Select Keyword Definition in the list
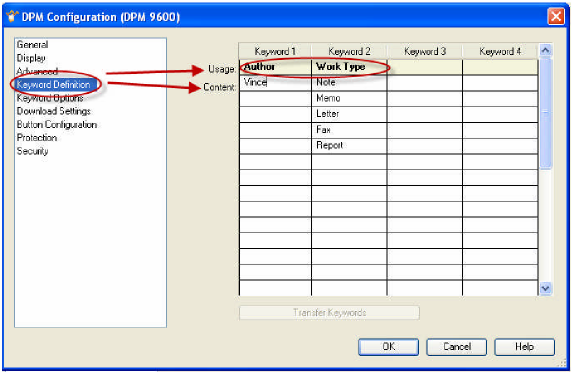Screen dimensions: 572x372 click(x=53, y=85)
